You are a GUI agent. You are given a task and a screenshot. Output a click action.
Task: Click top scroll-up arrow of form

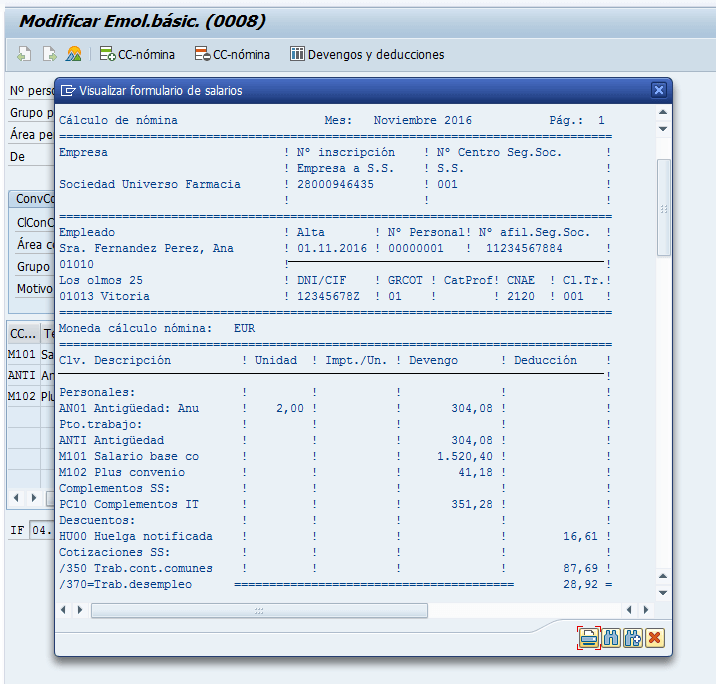(x=663, y=112)
